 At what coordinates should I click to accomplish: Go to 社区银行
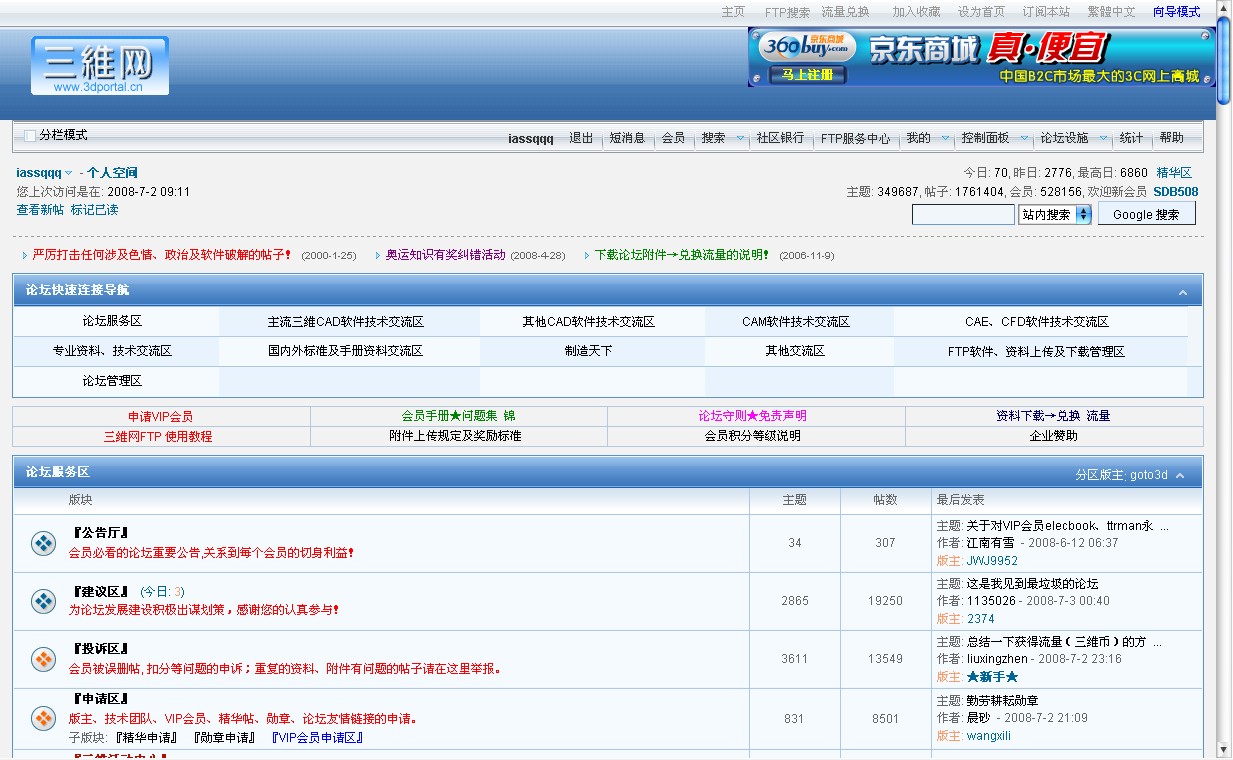pyautogui.click(x=780, y=138)
